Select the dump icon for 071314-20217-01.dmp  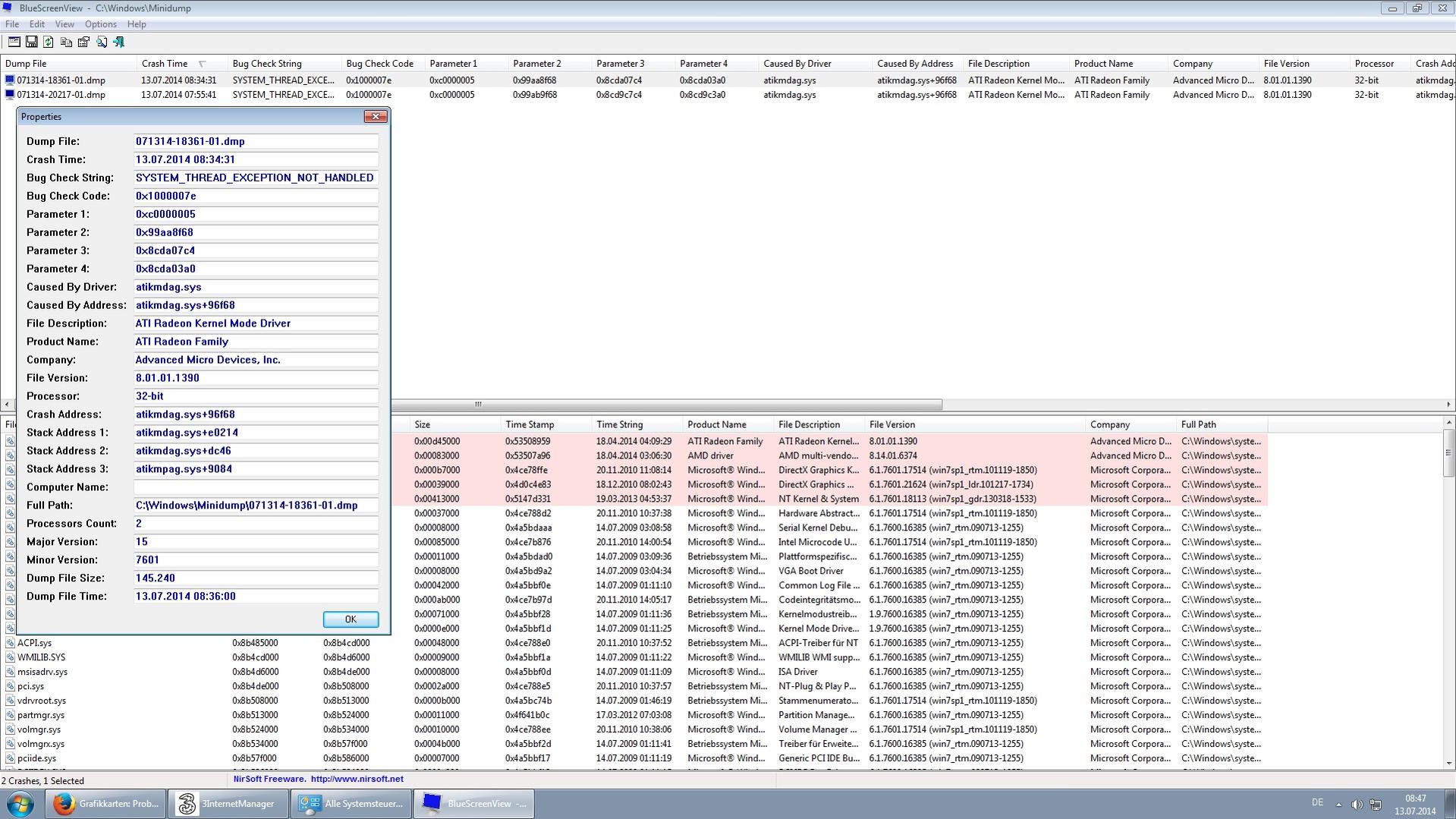(10, 95)
